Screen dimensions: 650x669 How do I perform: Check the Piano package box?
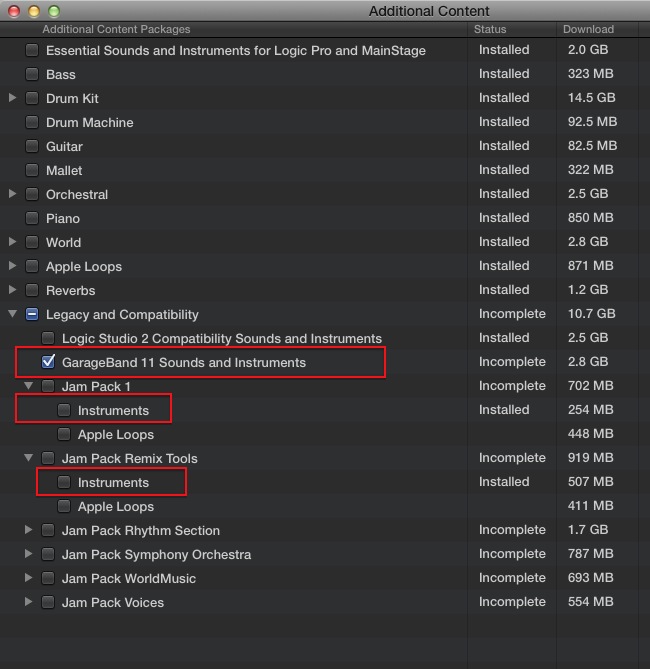(x=32, y=218)
